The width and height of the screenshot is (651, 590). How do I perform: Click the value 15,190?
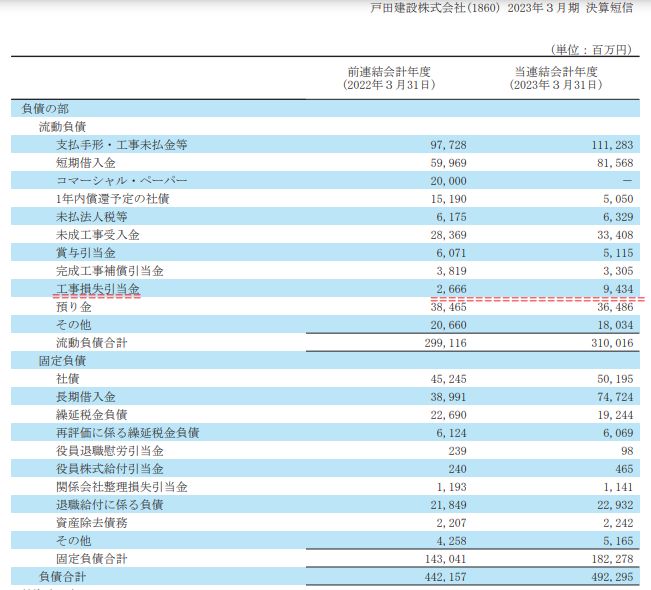pos(448,199)
